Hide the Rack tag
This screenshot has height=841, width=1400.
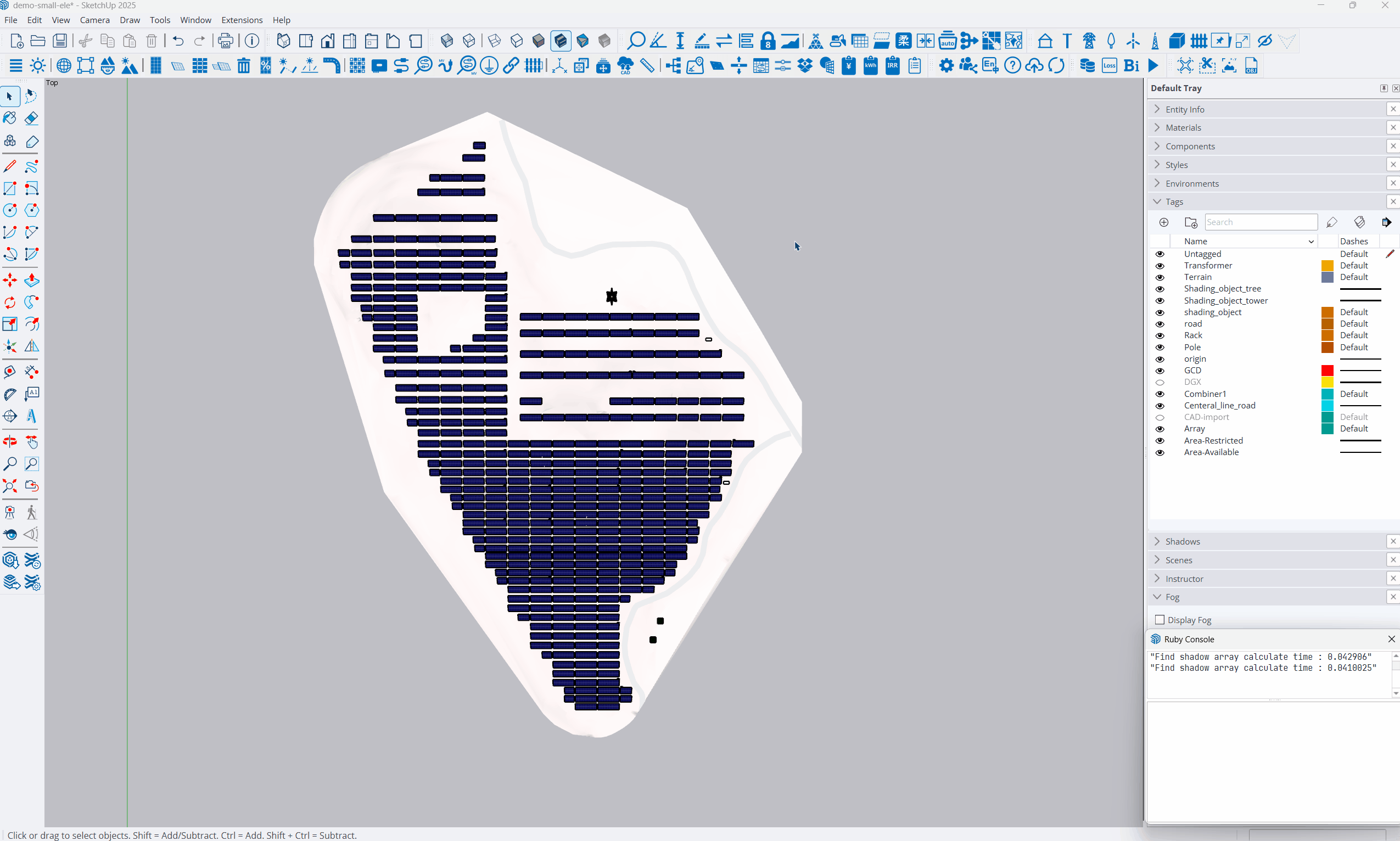tap(1160, 335)
